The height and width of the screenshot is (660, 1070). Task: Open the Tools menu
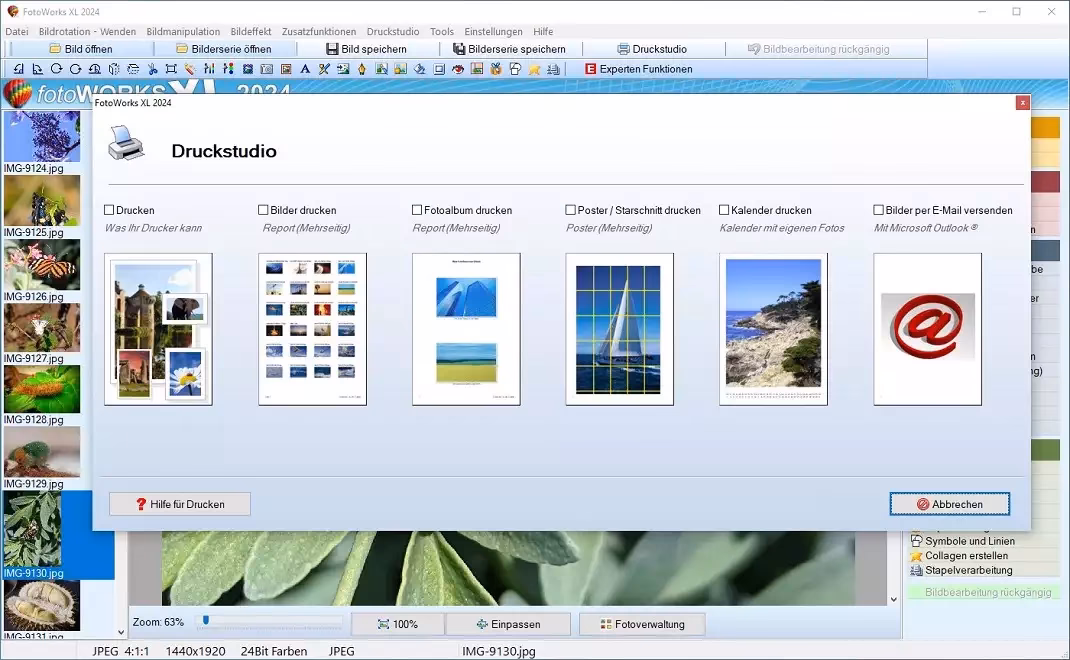pos(442,31)
